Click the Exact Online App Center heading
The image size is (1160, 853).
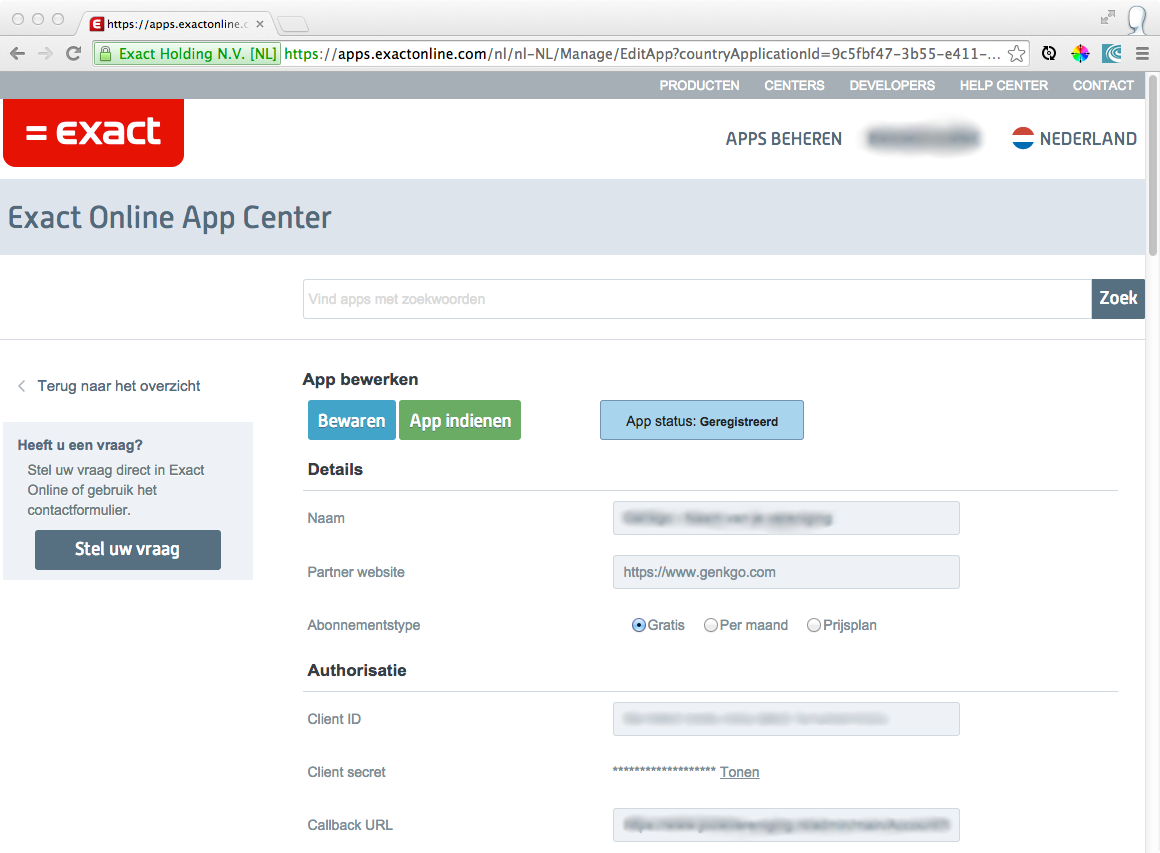[x=169, y=218]
